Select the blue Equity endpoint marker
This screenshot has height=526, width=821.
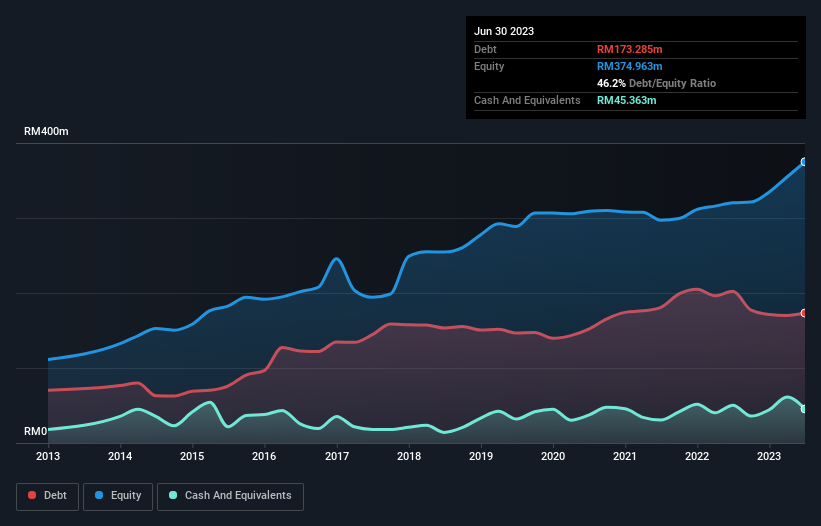804,162
